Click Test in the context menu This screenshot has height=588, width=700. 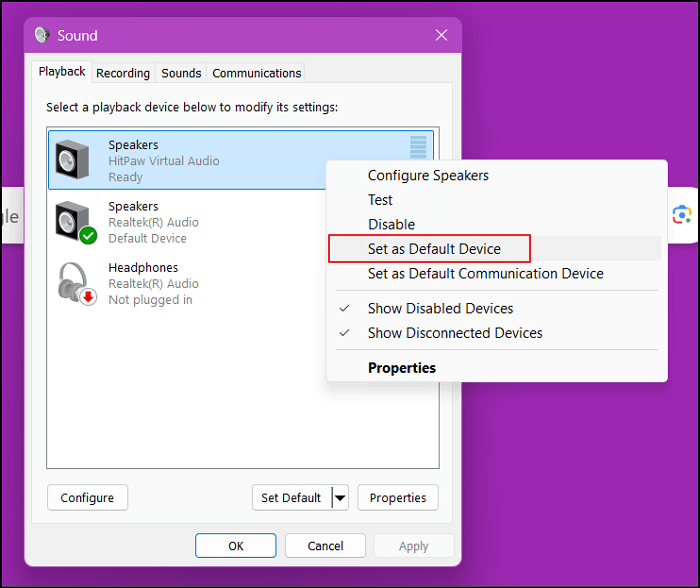(x=380, y=200)
